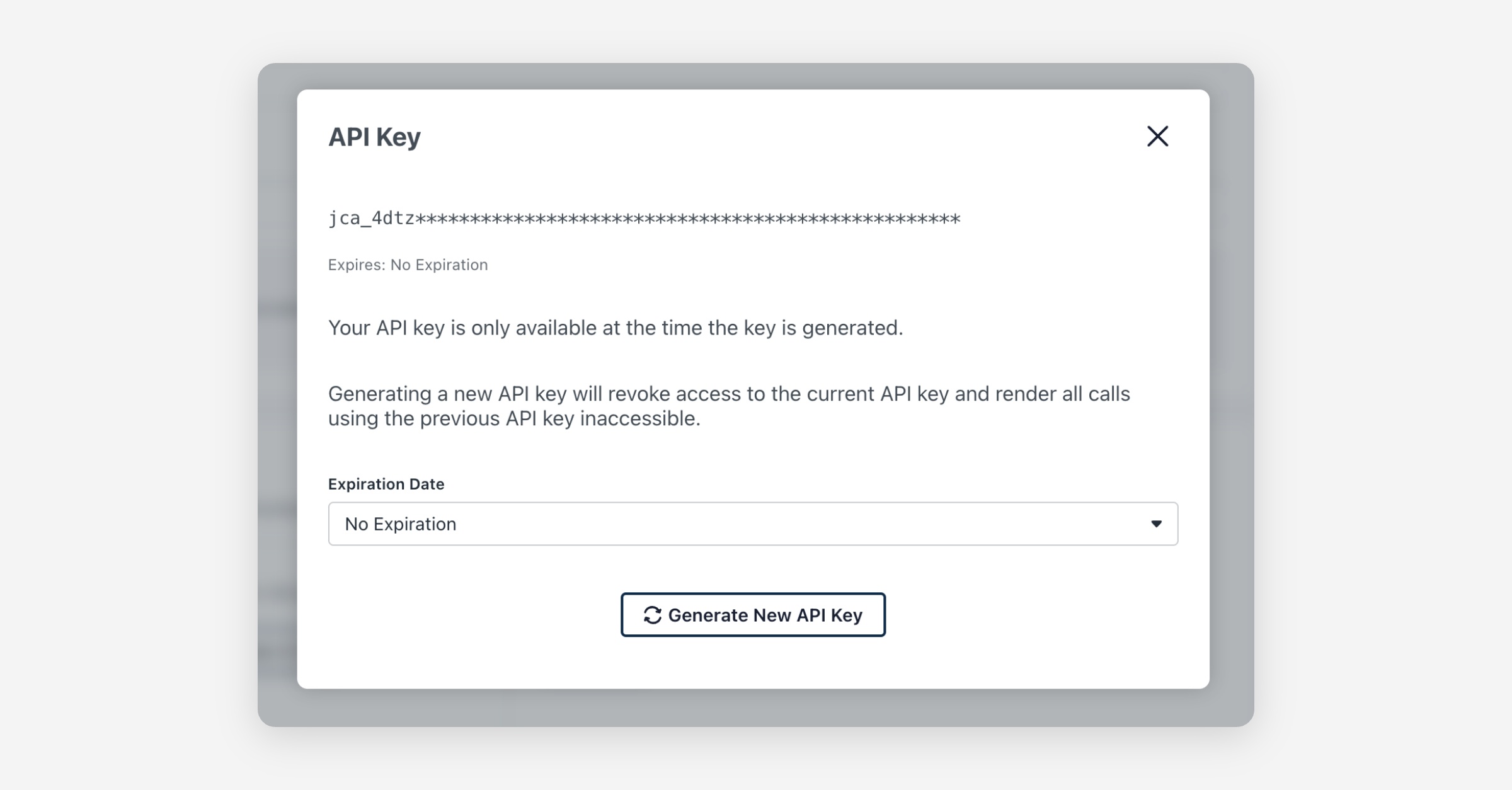The width and height of the screenshot is (1512, 790).
Task: Click the refresh arrows icon on Generate button
Action: click(652, 615)
